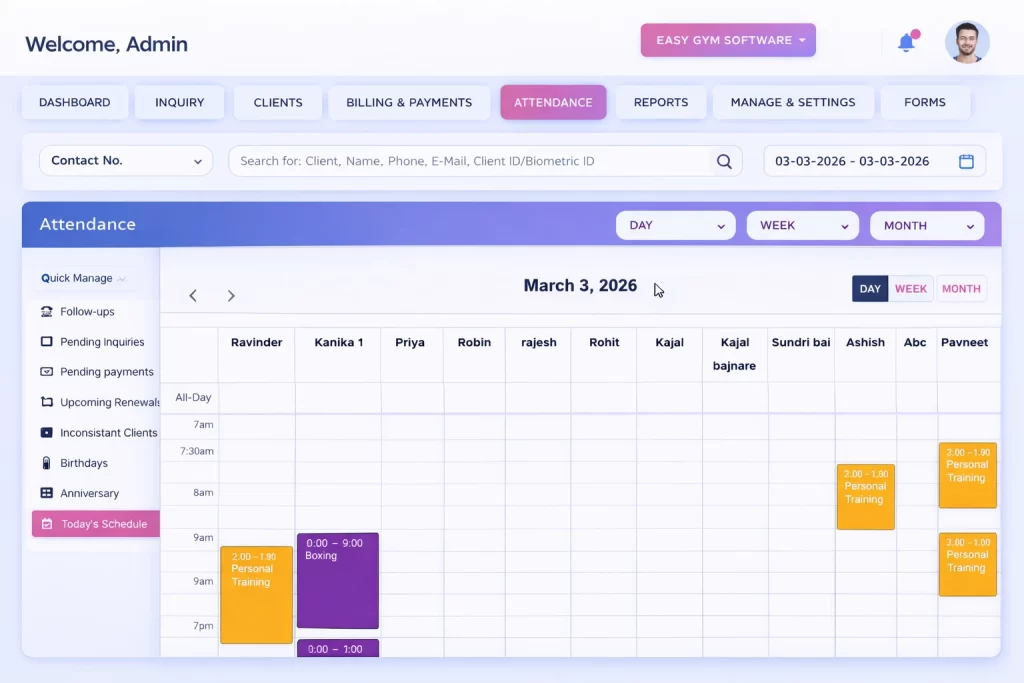Switch calendar to MONTH view toggle
This screenshot has width=1024, height=683.
pos(961,289)
